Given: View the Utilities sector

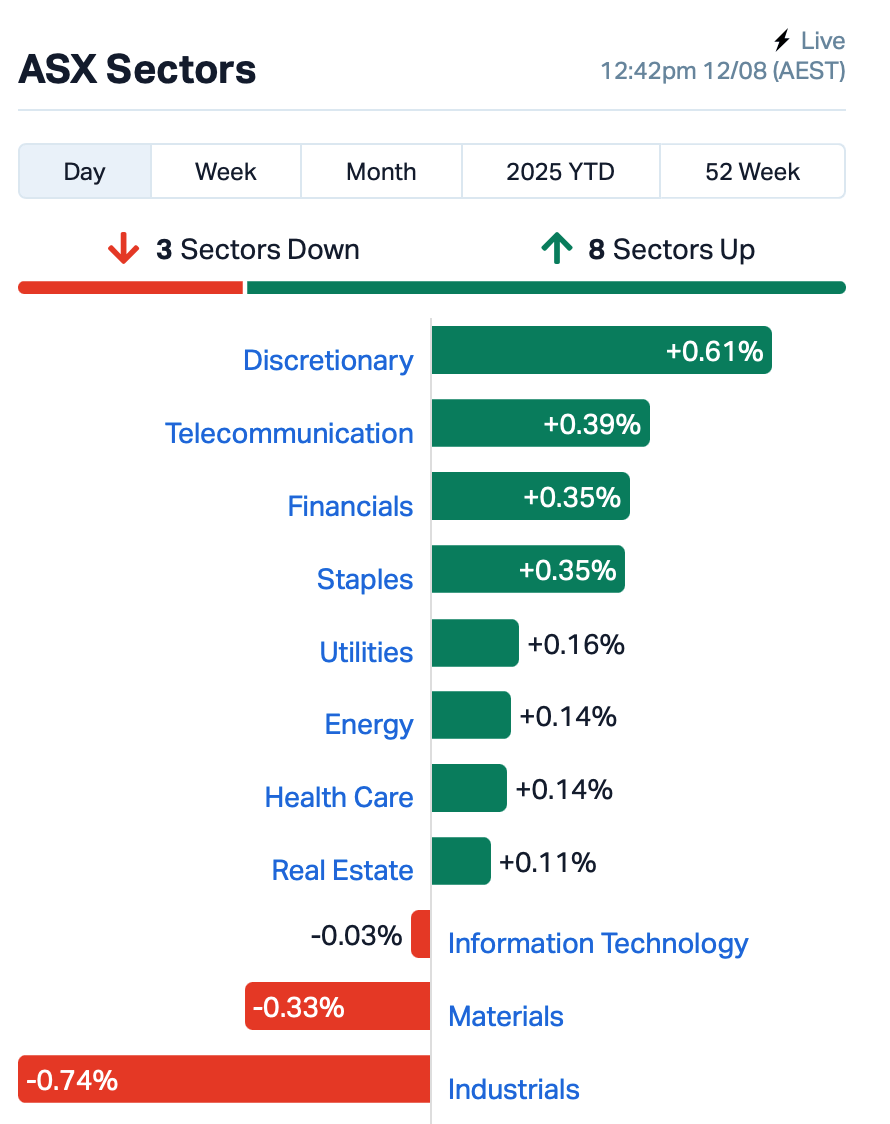Looking at the screenshot, I should tap(366, 652).
